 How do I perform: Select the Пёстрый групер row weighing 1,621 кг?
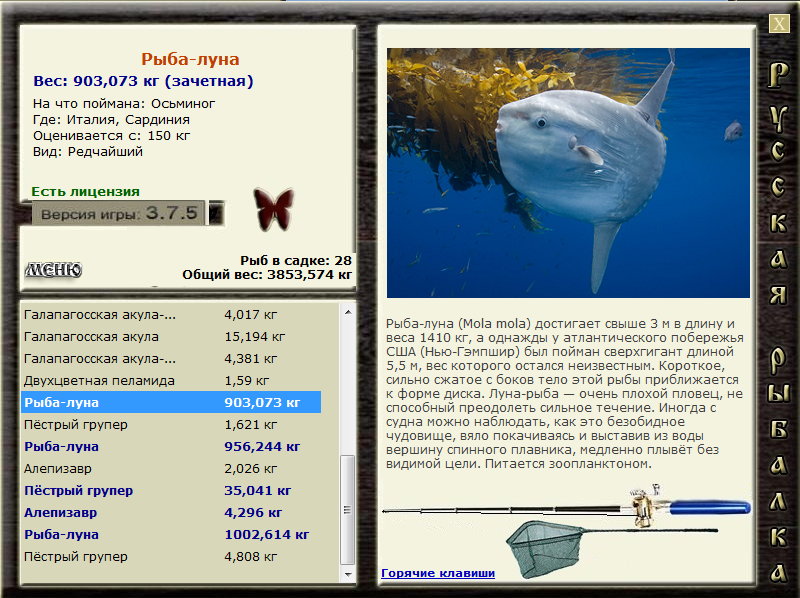tap(172, 425)
